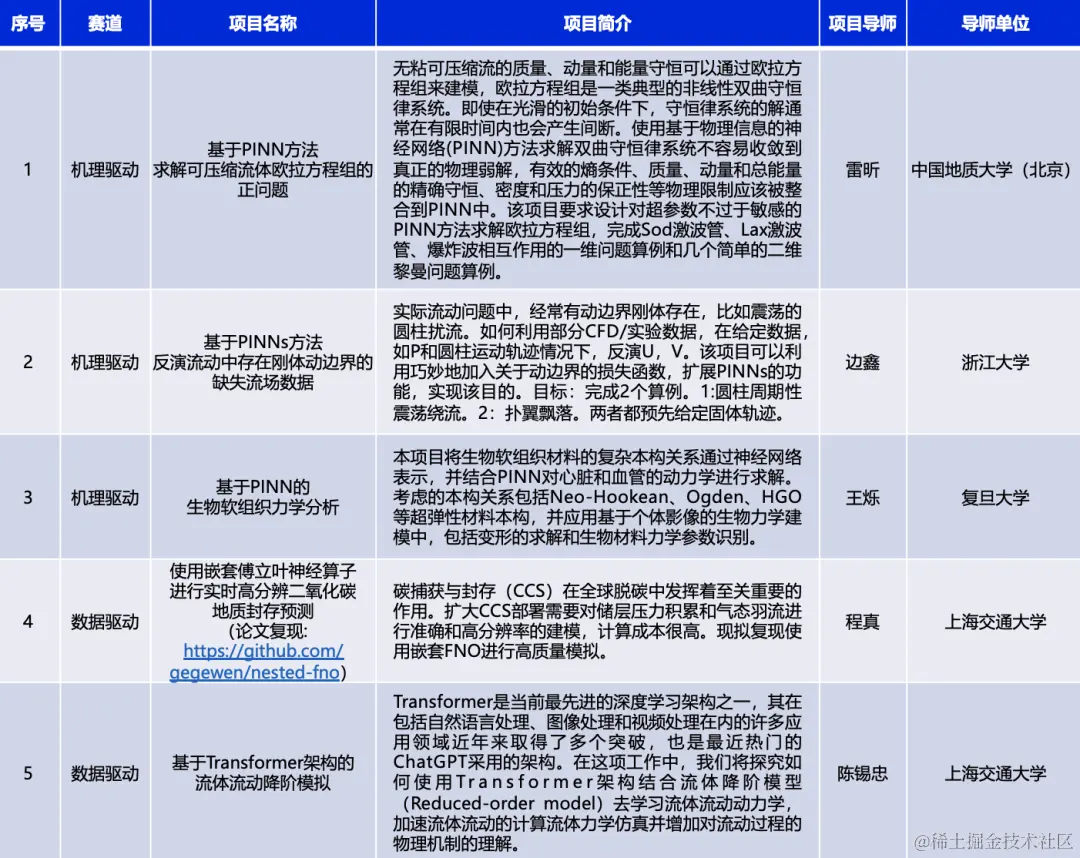Select mentor 程真 in row 4
Viewport: 1080px width, 858px height.
pos(863,622)
